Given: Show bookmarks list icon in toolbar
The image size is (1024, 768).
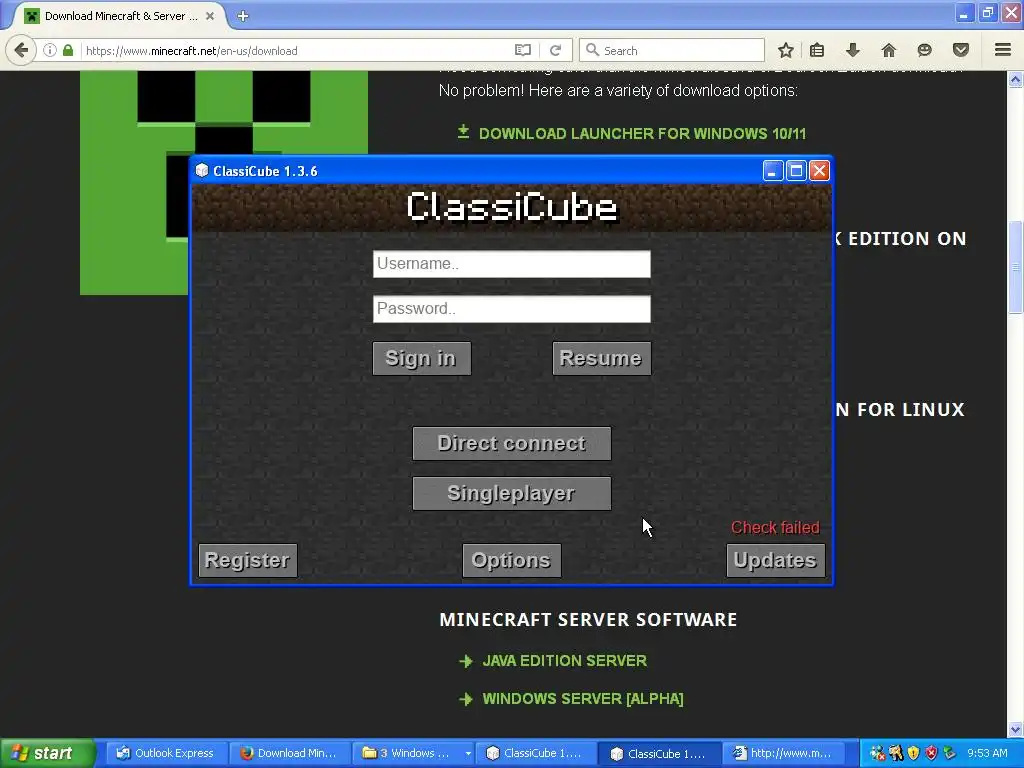Looking at the screenshot, I should pyautogui.click(x=817, y=50).
